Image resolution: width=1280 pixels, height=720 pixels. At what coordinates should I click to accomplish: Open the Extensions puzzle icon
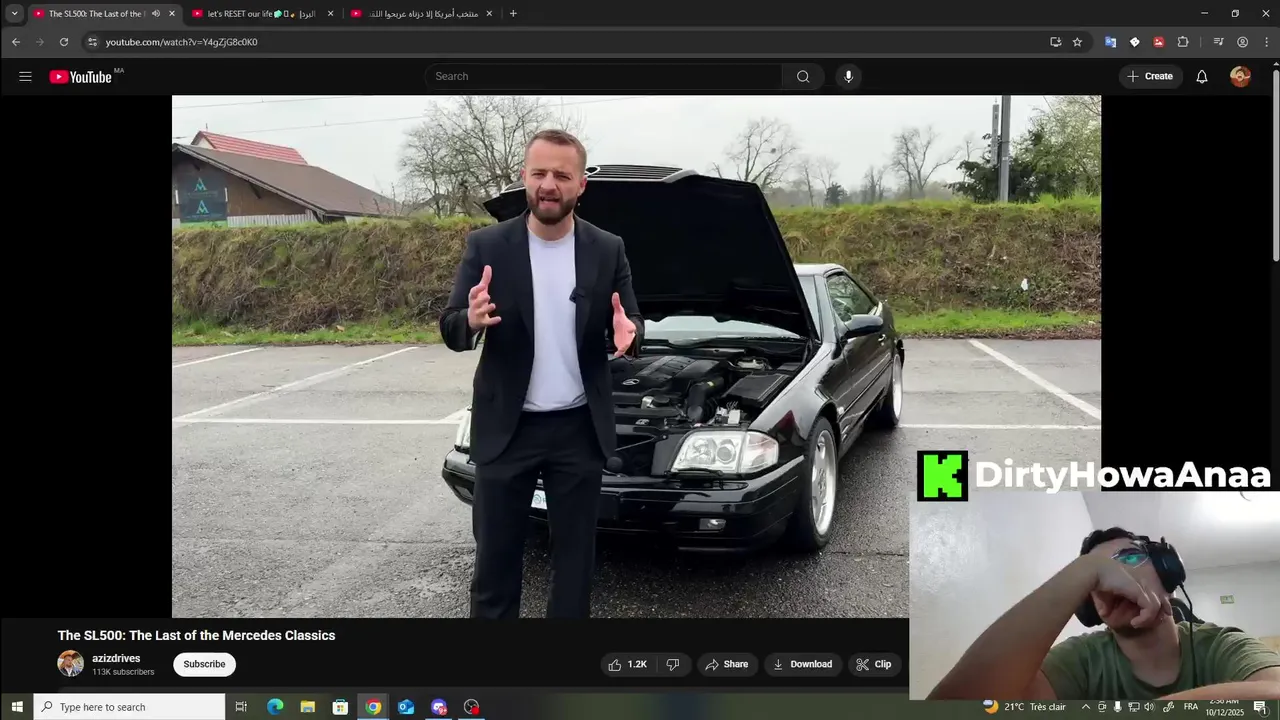(x=1183, y=42)
